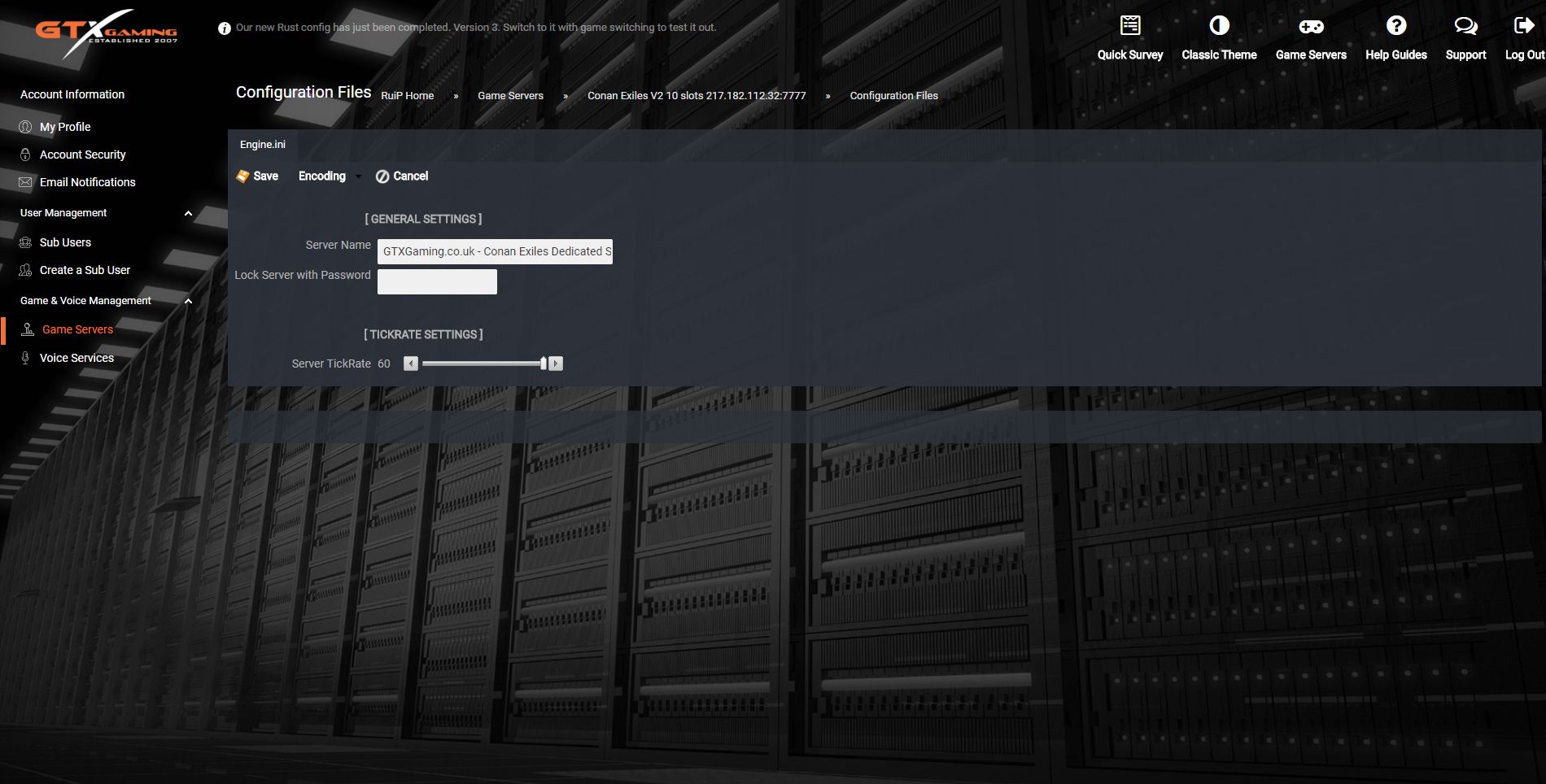
Task: Open Account Security page
Action: (x=83, y=155)
